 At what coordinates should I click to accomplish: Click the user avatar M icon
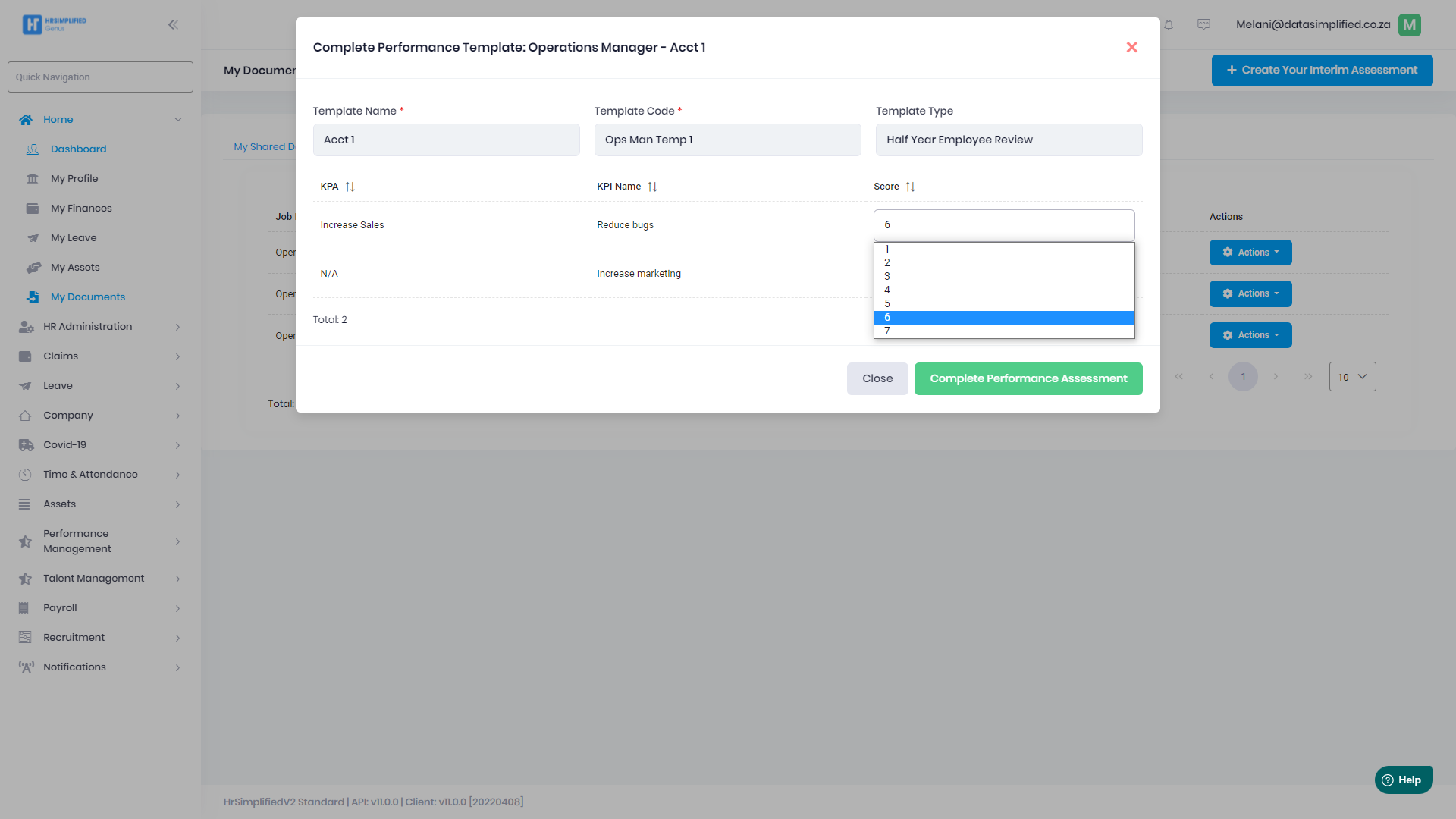coord(1409,24)
